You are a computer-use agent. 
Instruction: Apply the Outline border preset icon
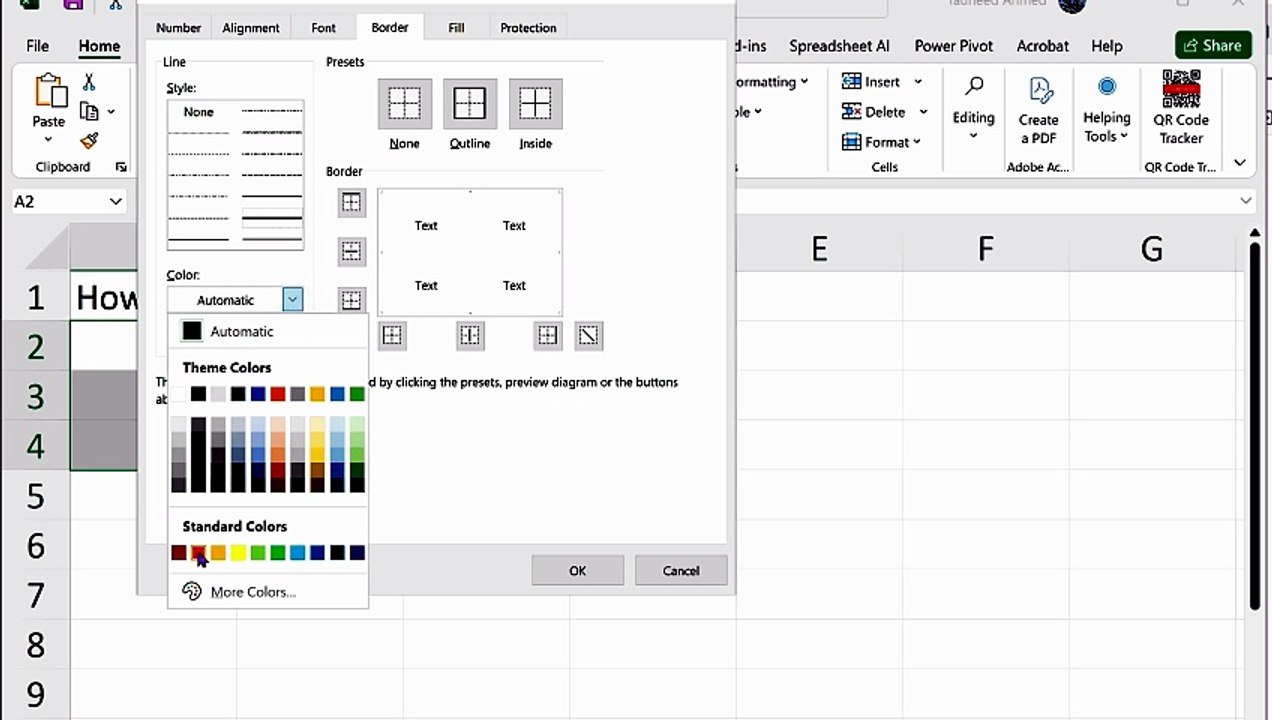click(x=470, y=103)
